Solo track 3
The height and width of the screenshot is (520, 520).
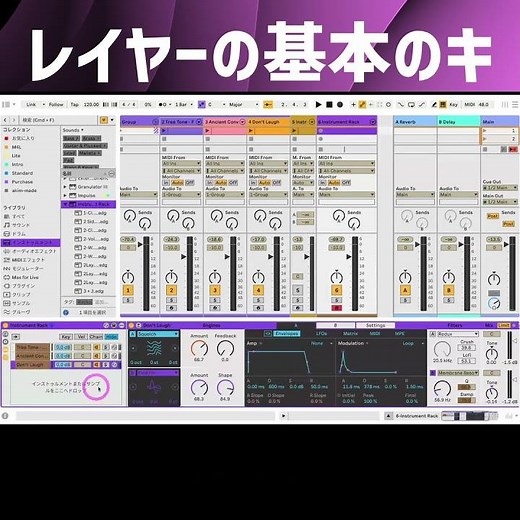[215, 300]
